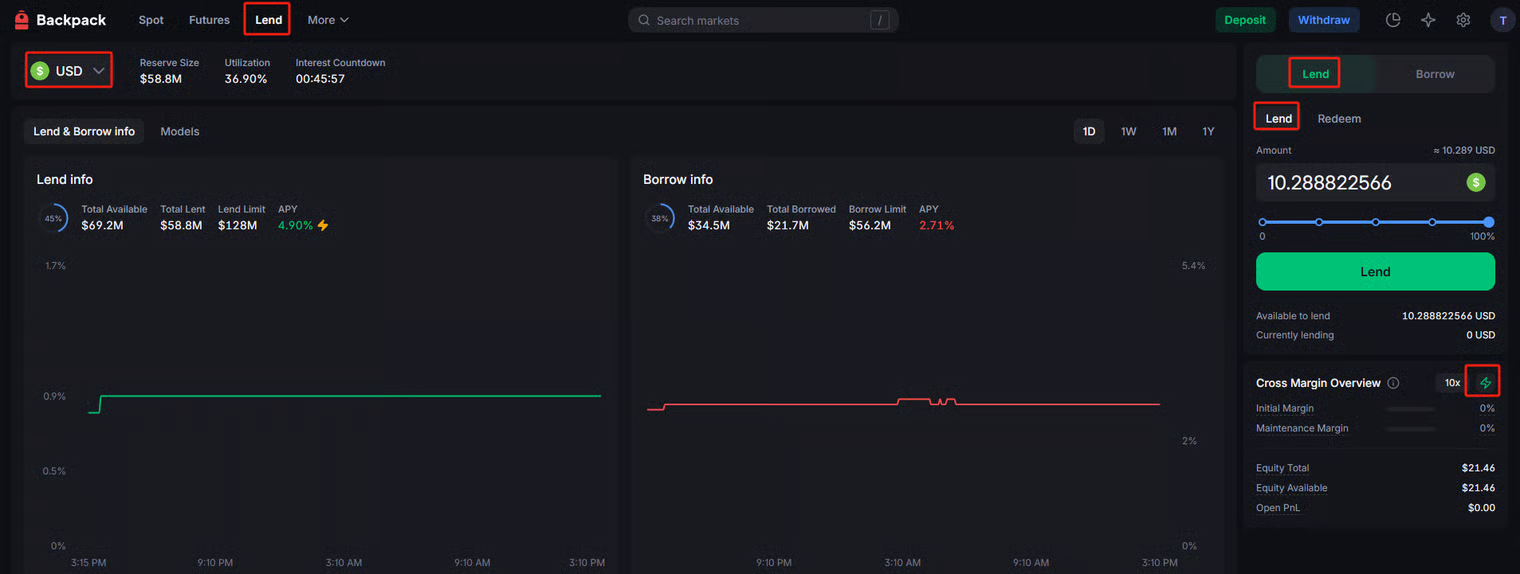Select the 1W chart time range
The image size is (1520, 574).
click(x=1128, y=132)
